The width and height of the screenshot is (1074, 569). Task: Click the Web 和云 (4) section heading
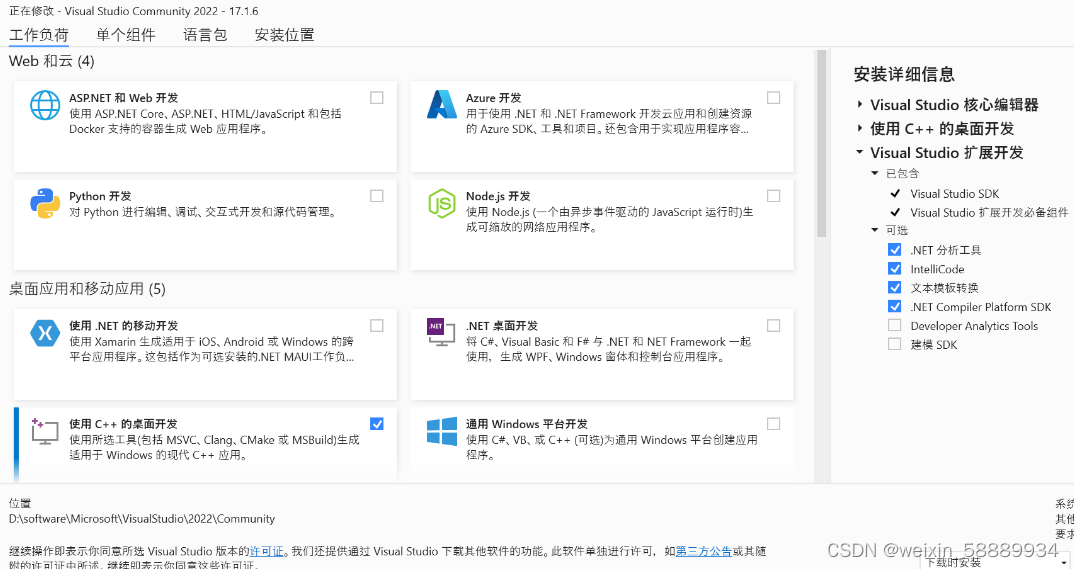[x=51, y=61]
